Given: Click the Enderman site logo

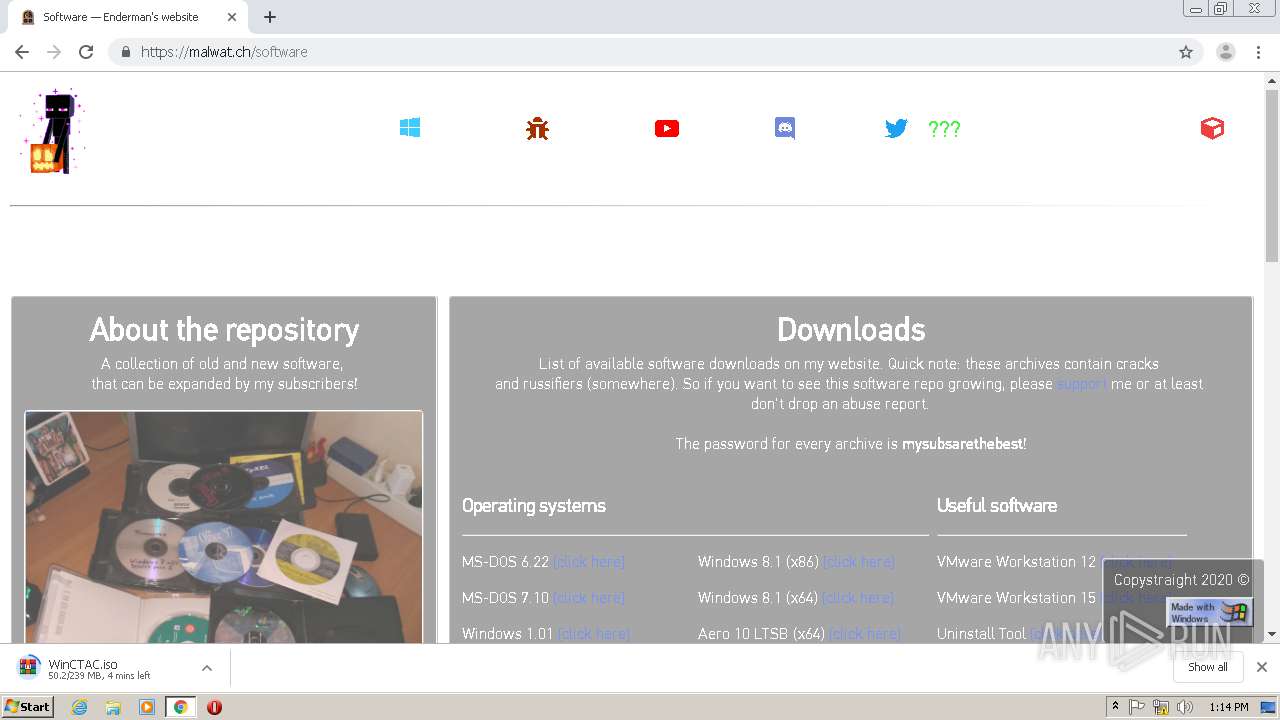Looking at the screenshot, I should [53, 131].
